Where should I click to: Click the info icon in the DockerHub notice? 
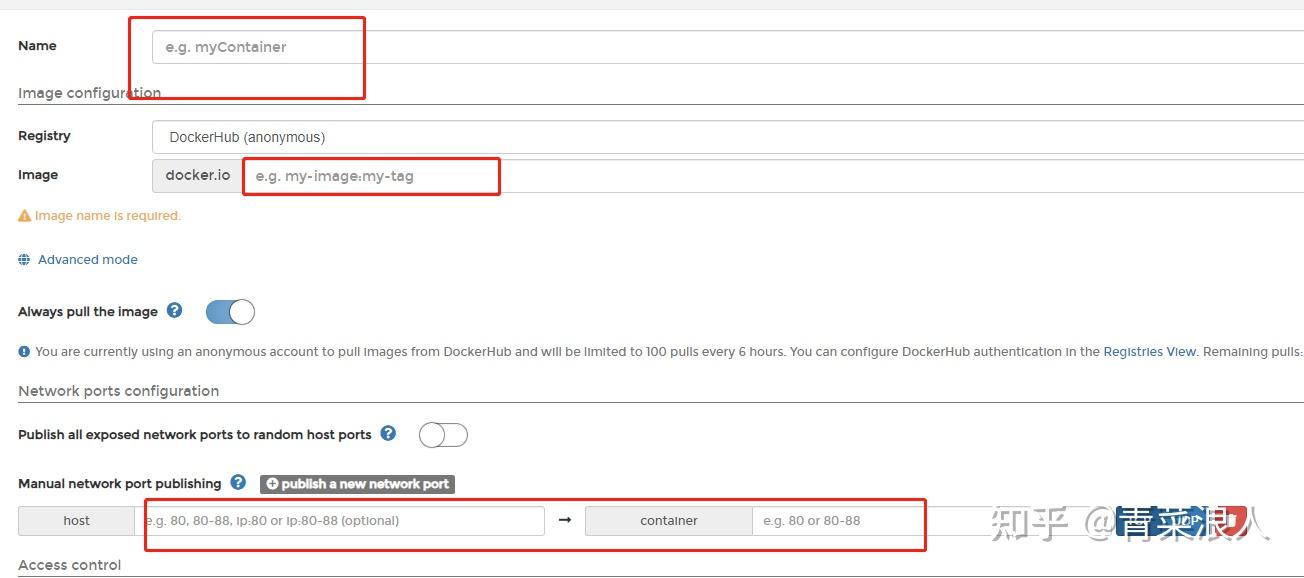pyautogui.click(x=22, y=351)
